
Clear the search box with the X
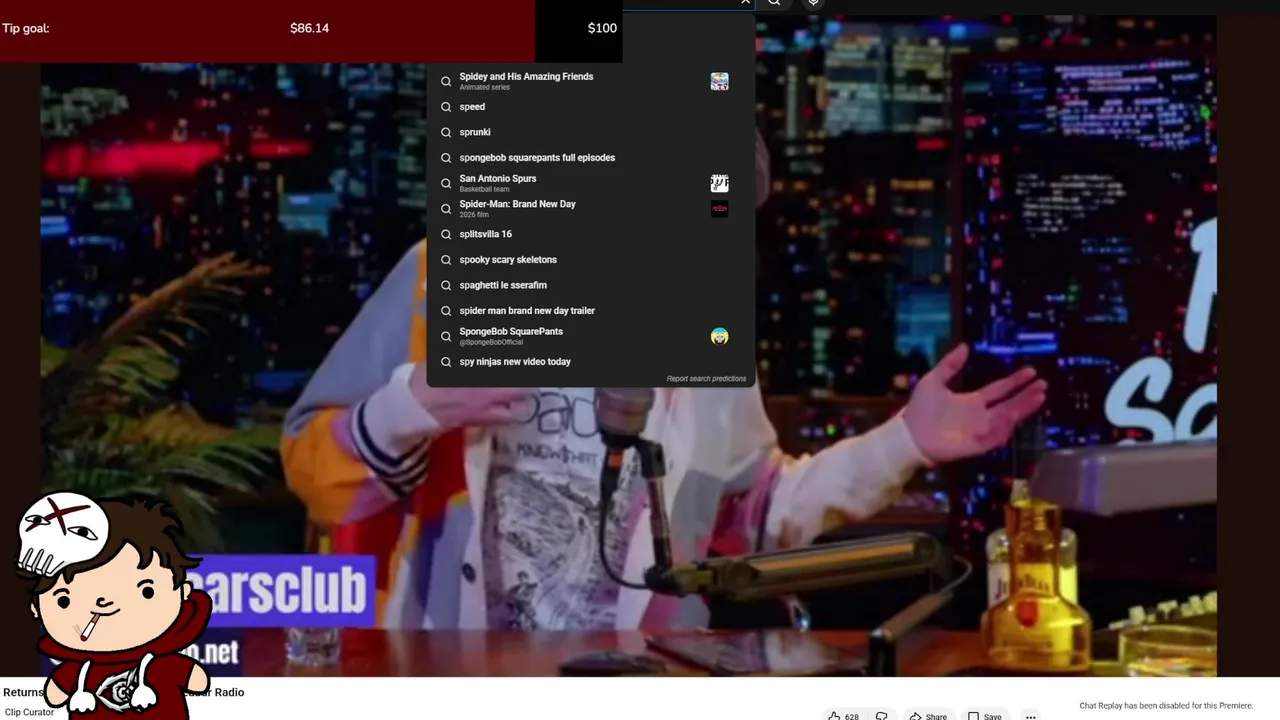tap(745, 2)
